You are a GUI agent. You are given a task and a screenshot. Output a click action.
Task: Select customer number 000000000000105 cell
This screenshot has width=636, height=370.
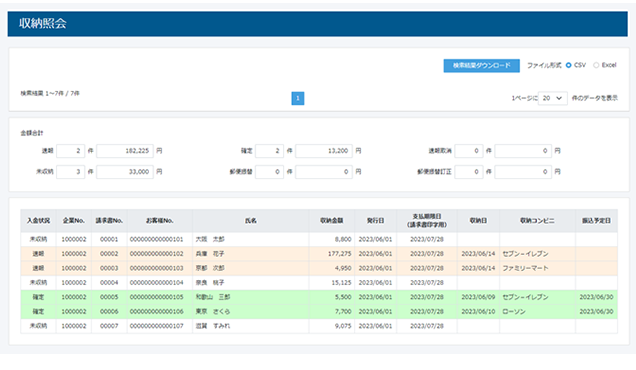(x=160, y=297)
